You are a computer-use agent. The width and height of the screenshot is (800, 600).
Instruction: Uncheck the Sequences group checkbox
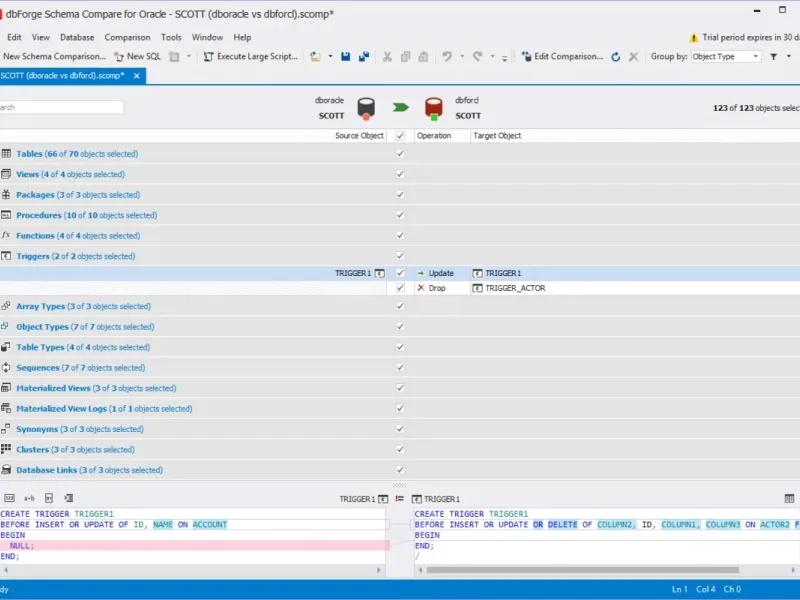point(400,367)
